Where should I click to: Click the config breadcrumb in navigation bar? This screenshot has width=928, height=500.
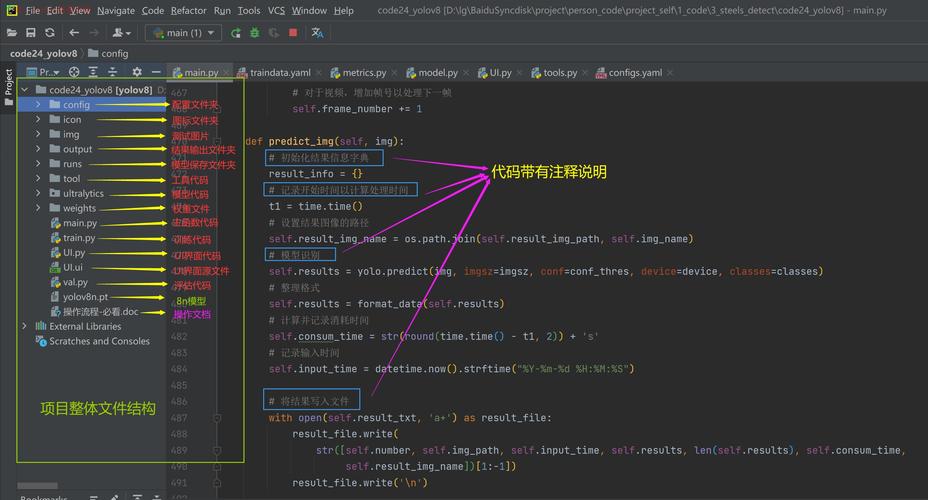[114, 53]
